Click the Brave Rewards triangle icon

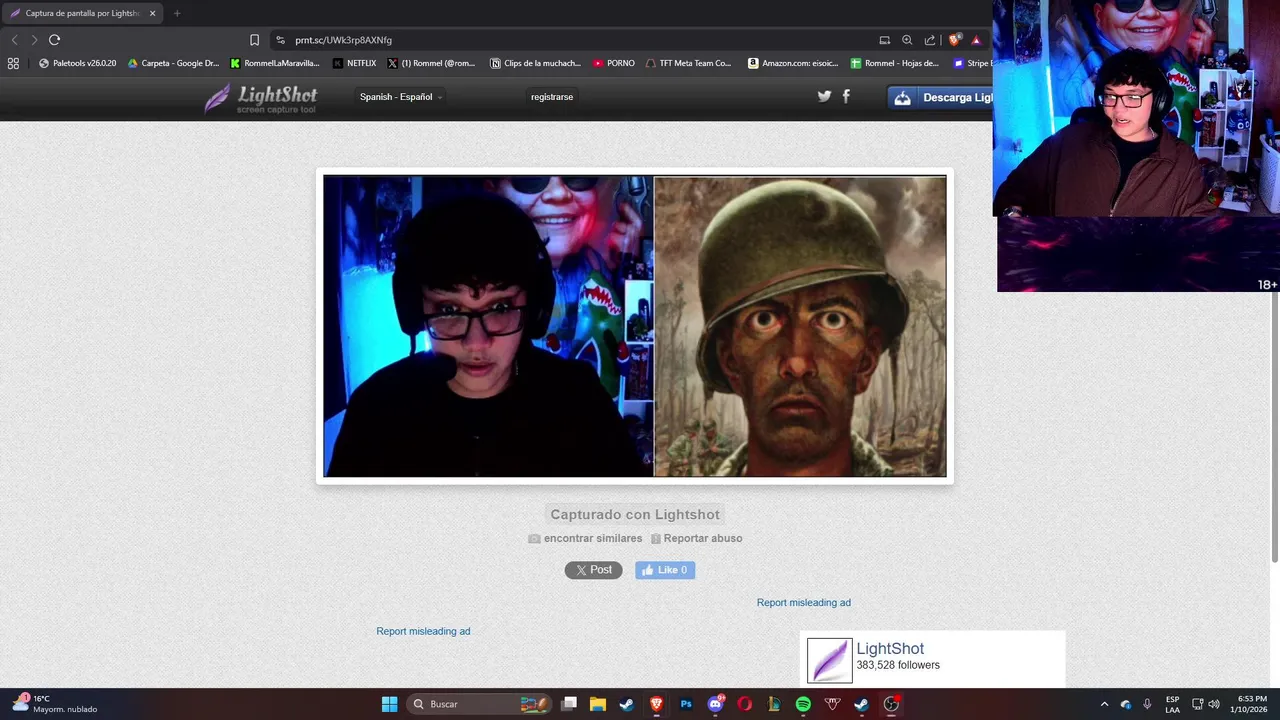(x=976, y=40)
